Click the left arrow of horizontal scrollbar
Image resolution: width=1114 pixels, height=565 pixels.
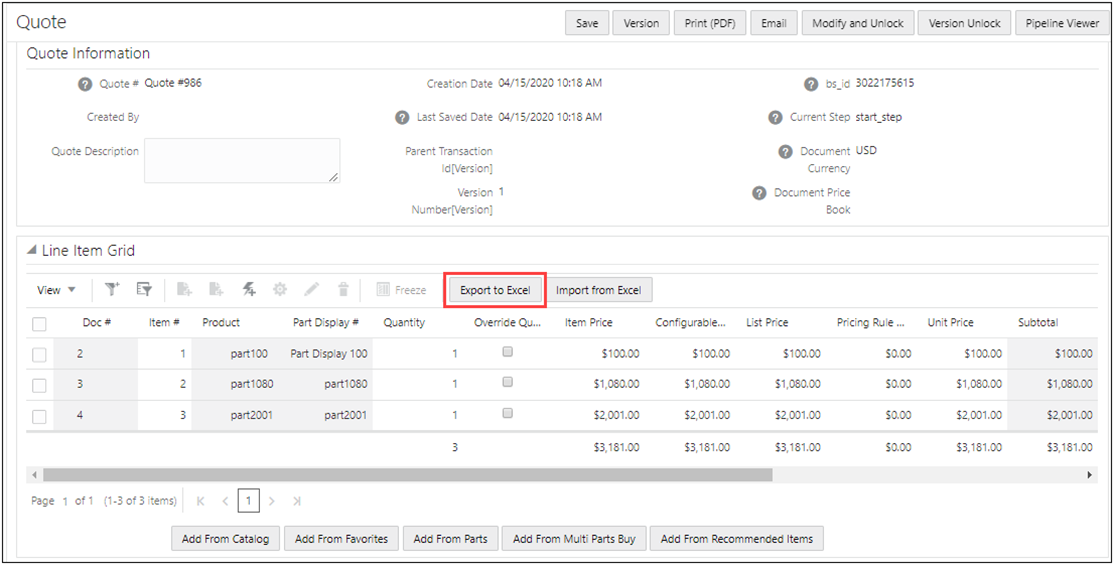pos(33,475)
